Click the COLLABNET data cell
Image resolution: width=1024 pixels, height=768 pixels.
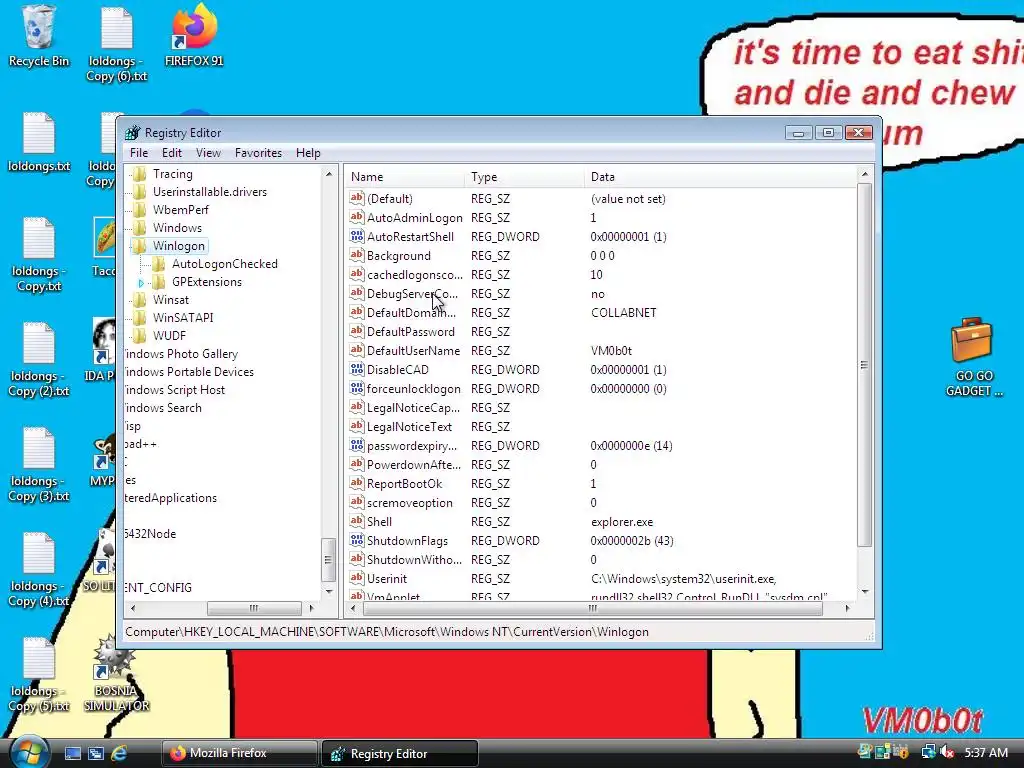tap(624, 313)
